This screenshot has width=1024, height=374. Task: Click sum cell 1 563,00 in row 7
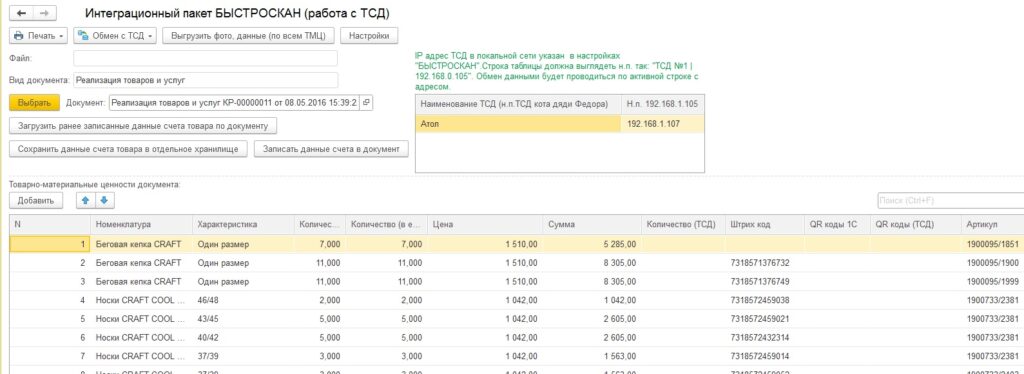coord(592,356)
